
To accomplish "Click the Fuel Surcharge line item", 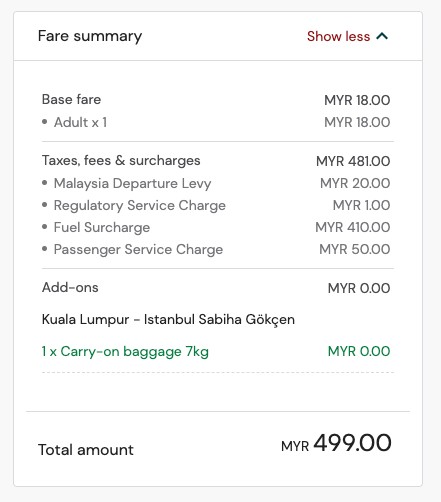I will point(102,228).
